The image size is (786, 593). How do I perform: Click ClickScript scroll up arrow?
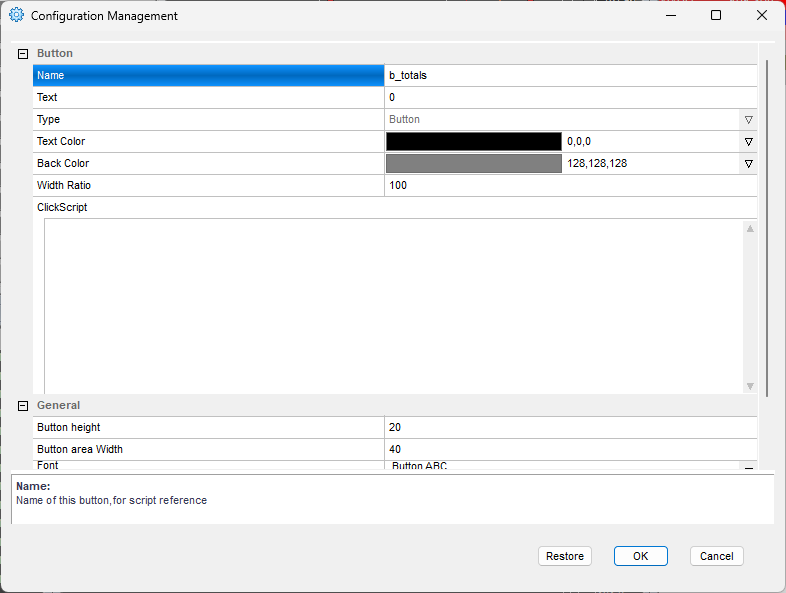point(750,229)
